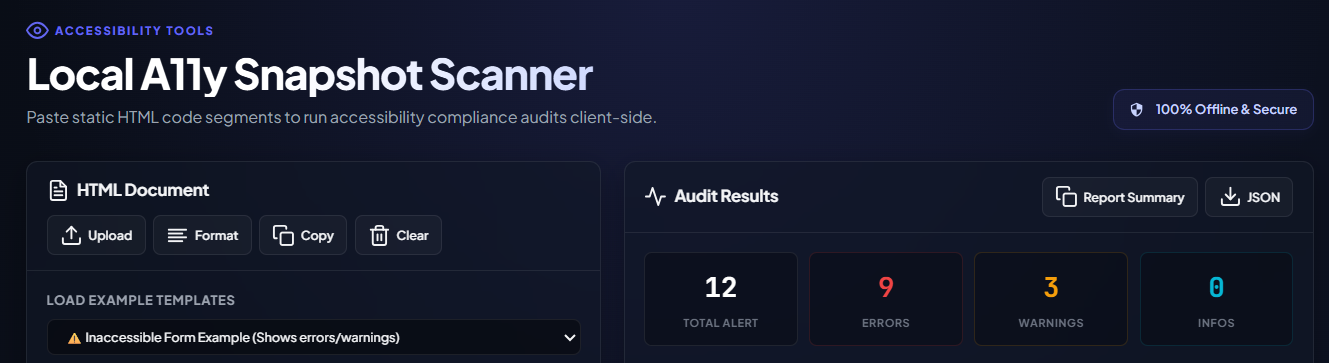The height and width of the screenshot is (363, 1329).
Task: Click the HTML Document file icon
Action: [58, 190]
